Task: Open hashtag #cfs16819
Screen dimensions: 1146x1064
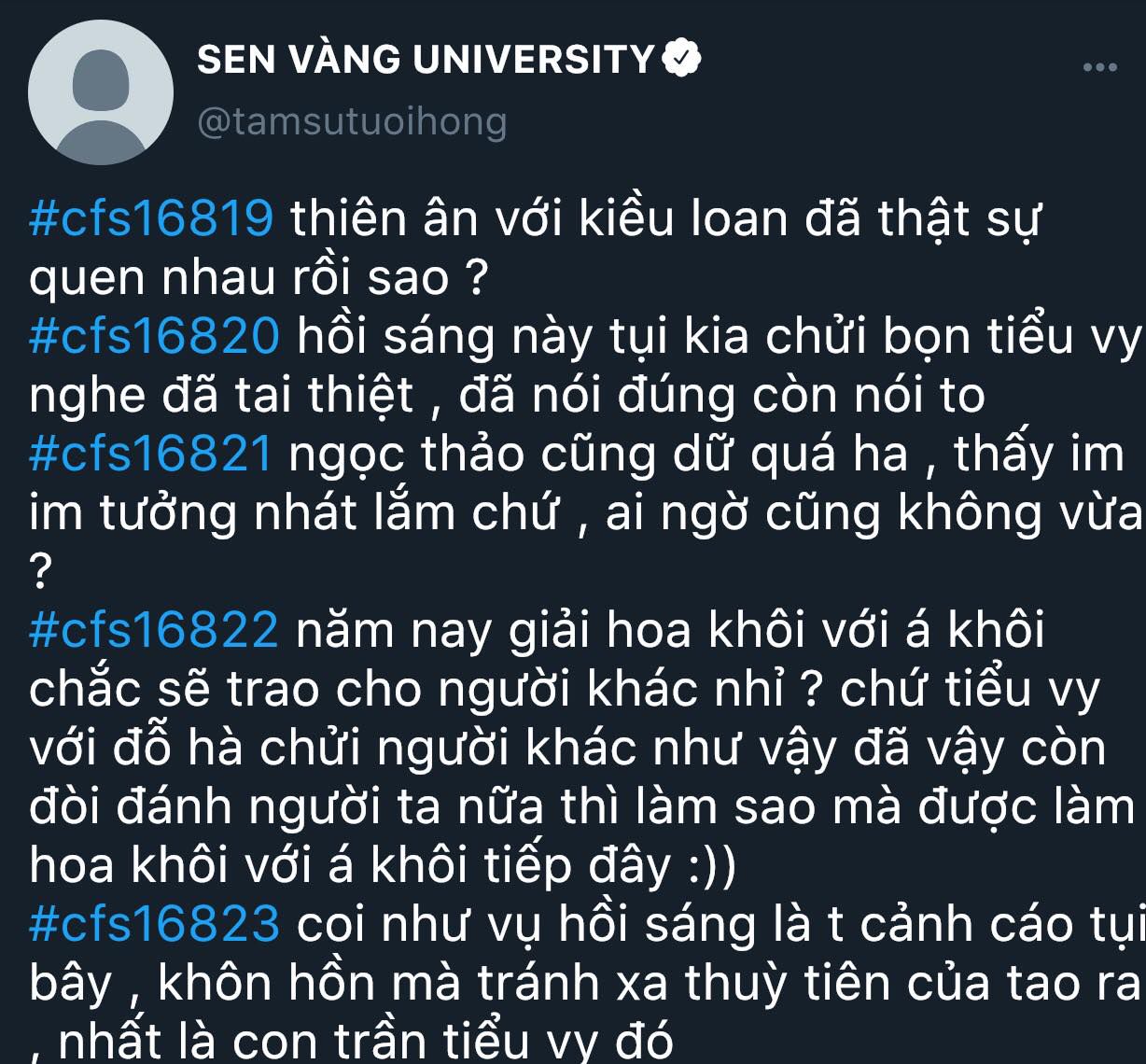Action: [x=152, y=220]
